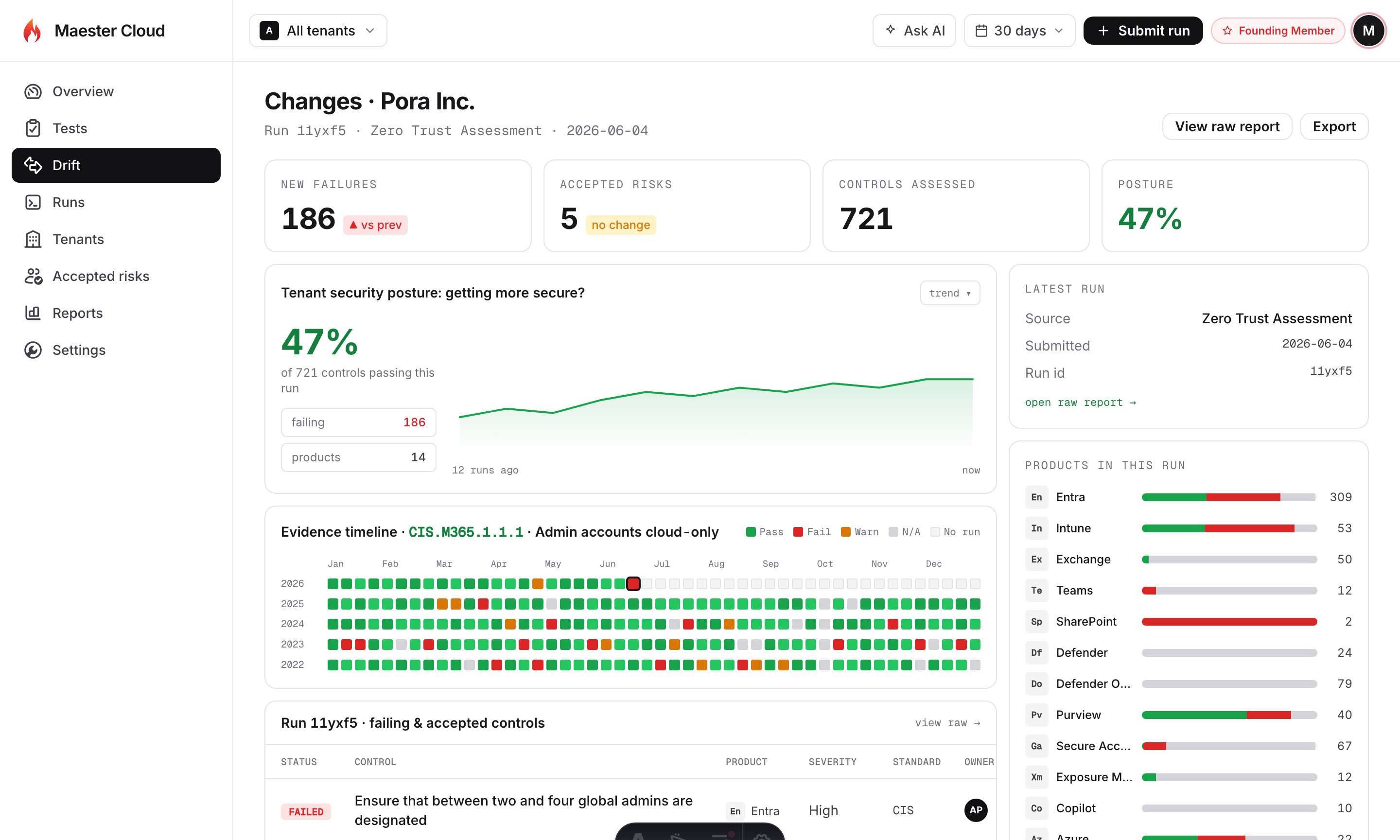Image resolution: width=1400 pixels, height=840 pixels.
Task: Click the run id 11yxf5 value
Action: click(x=1330, y=371)
